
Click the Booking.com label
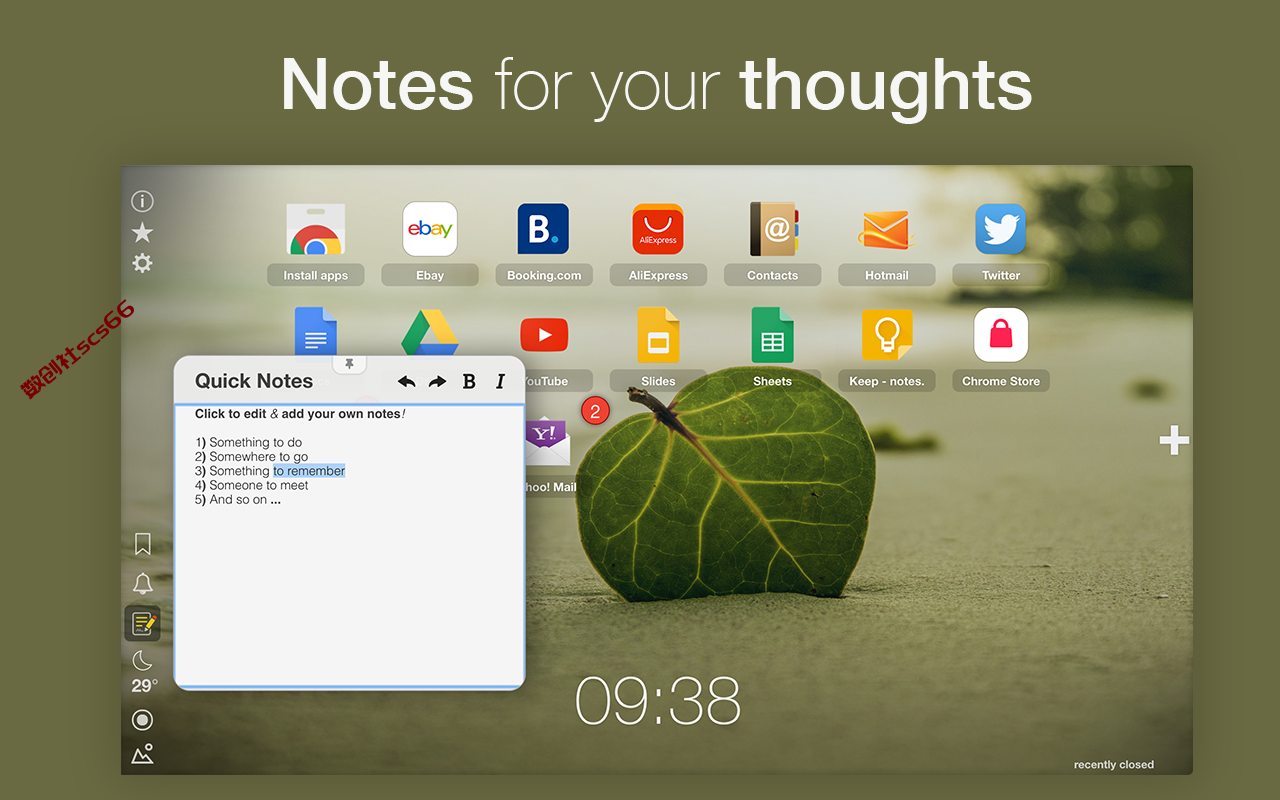click(x=544, y=275)
